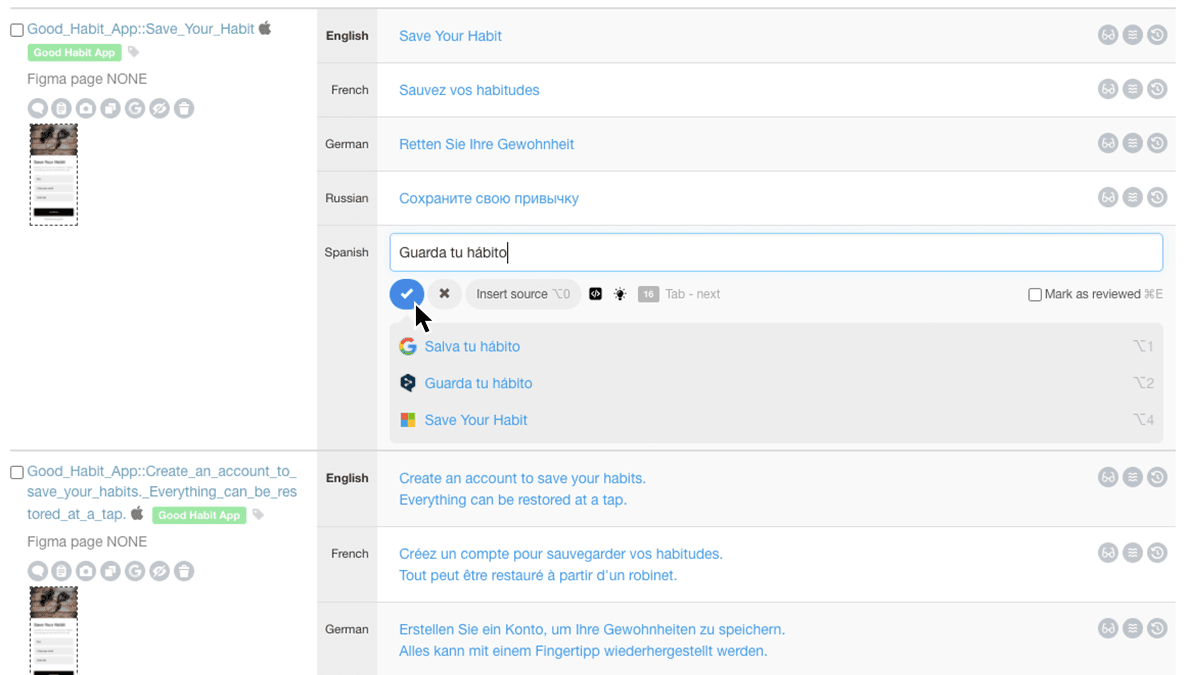Choose Google suggestion 'Salva tu hábito'
This screenshot has width=1200, height=675.
[x=472, y=347]
